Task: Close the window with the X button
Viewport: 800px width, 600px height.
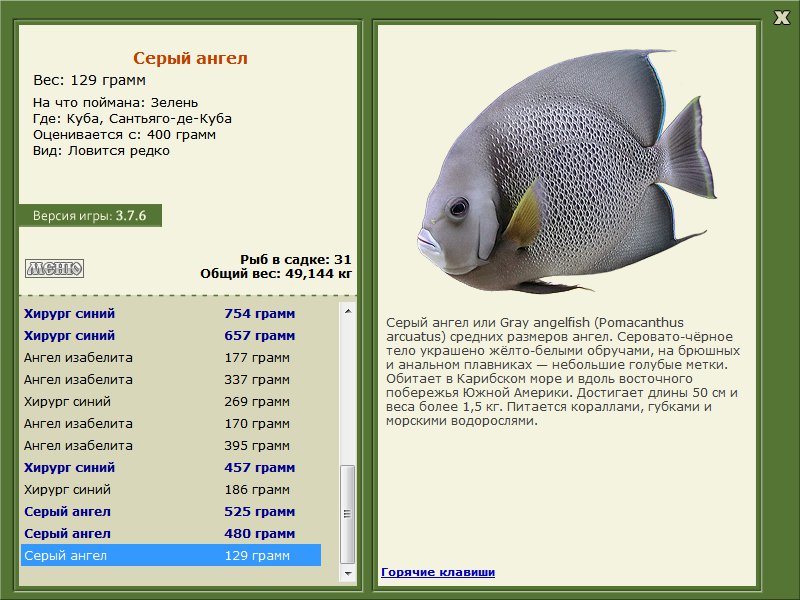Action: [781, 18]
